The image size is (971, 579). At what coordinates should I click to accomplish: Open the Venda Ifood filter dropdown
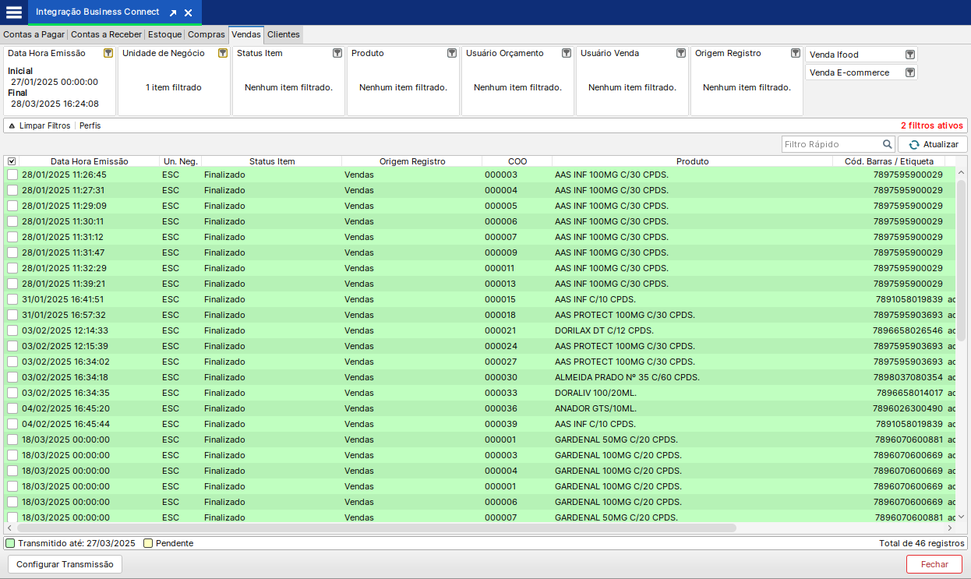click(909, 55)
